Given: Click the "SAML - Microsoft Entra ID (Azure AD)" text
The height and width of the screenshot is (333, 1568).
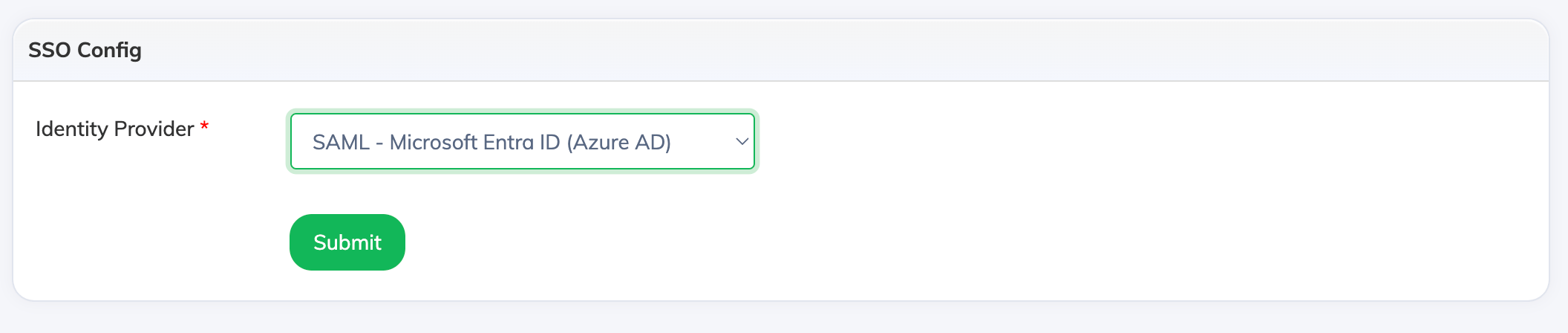Looking at the screenshot, I should click(x=491, y=142).
